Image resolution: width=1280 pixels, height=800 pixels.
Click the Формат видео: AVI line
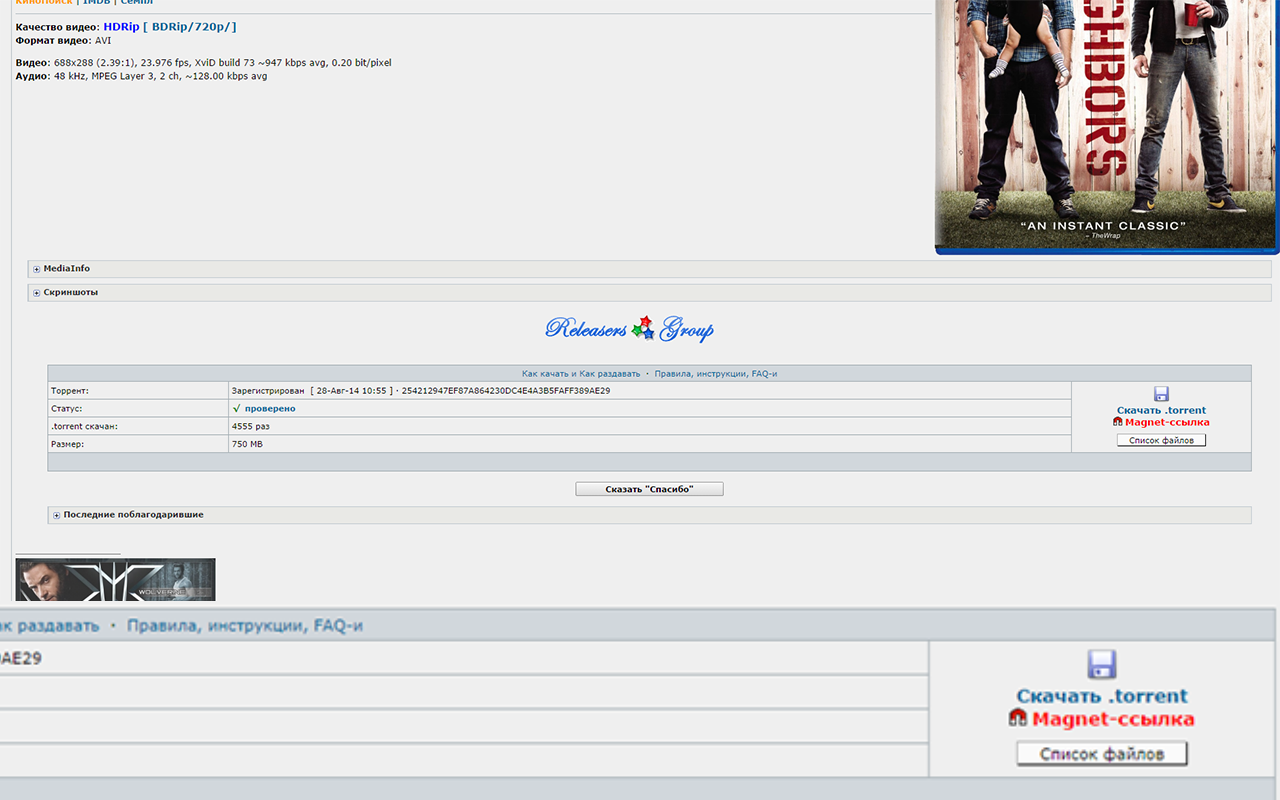(63, 41)
